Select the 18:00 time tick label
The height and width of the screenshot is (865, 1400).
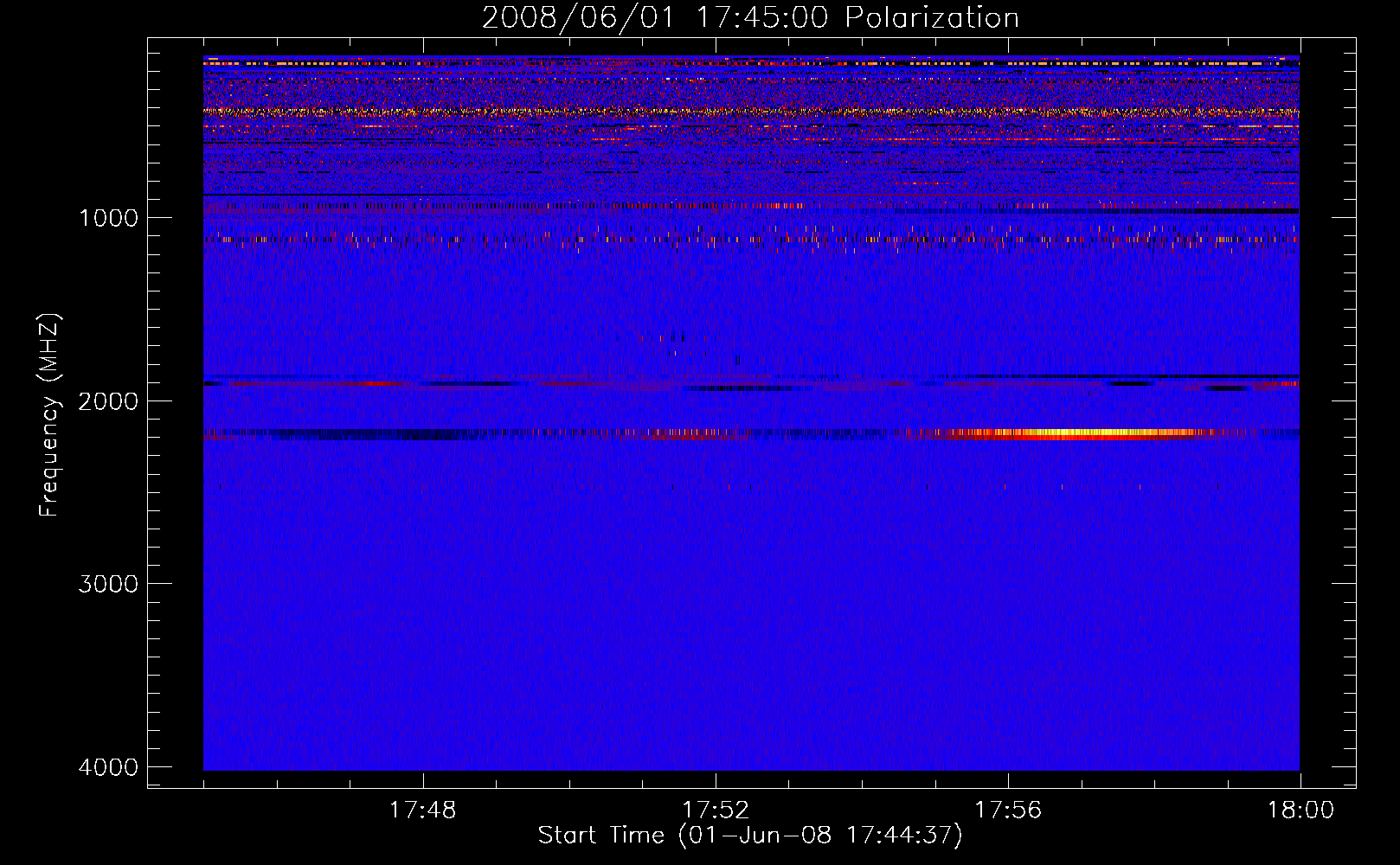(1300, 811)
